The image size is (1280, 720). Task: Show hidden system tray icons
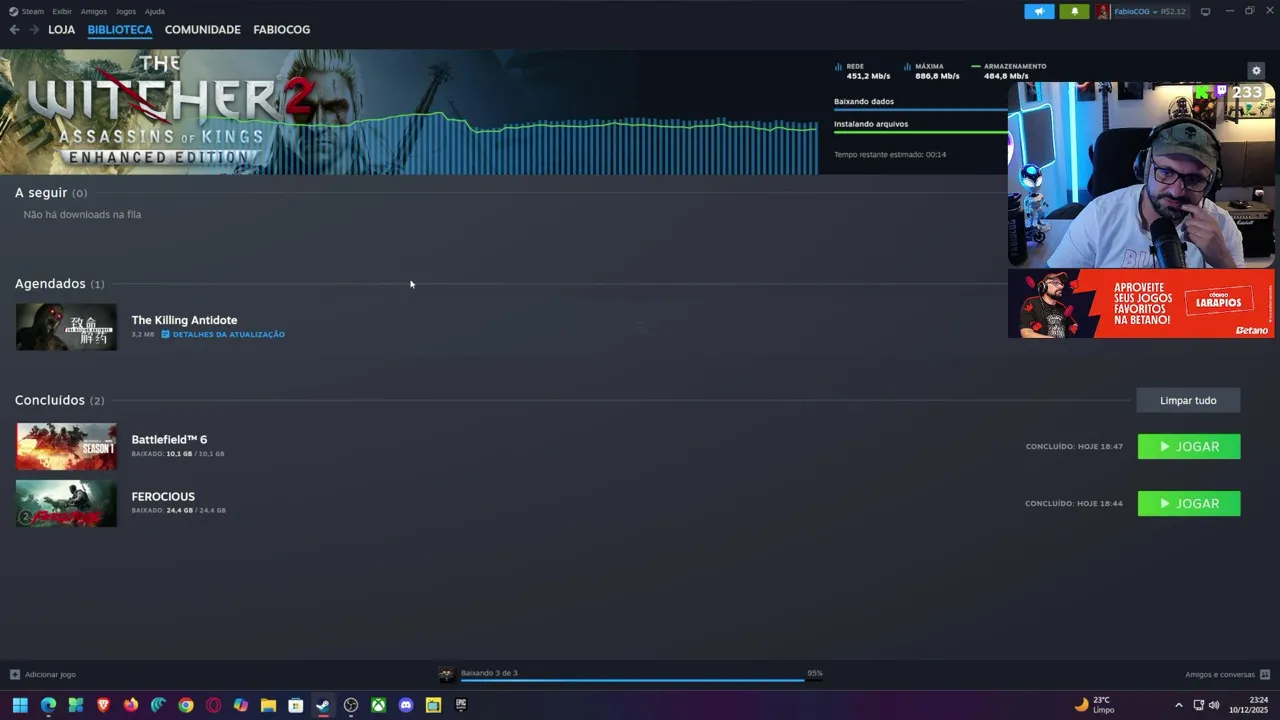pyautogui.click(x=1178, y=705)
